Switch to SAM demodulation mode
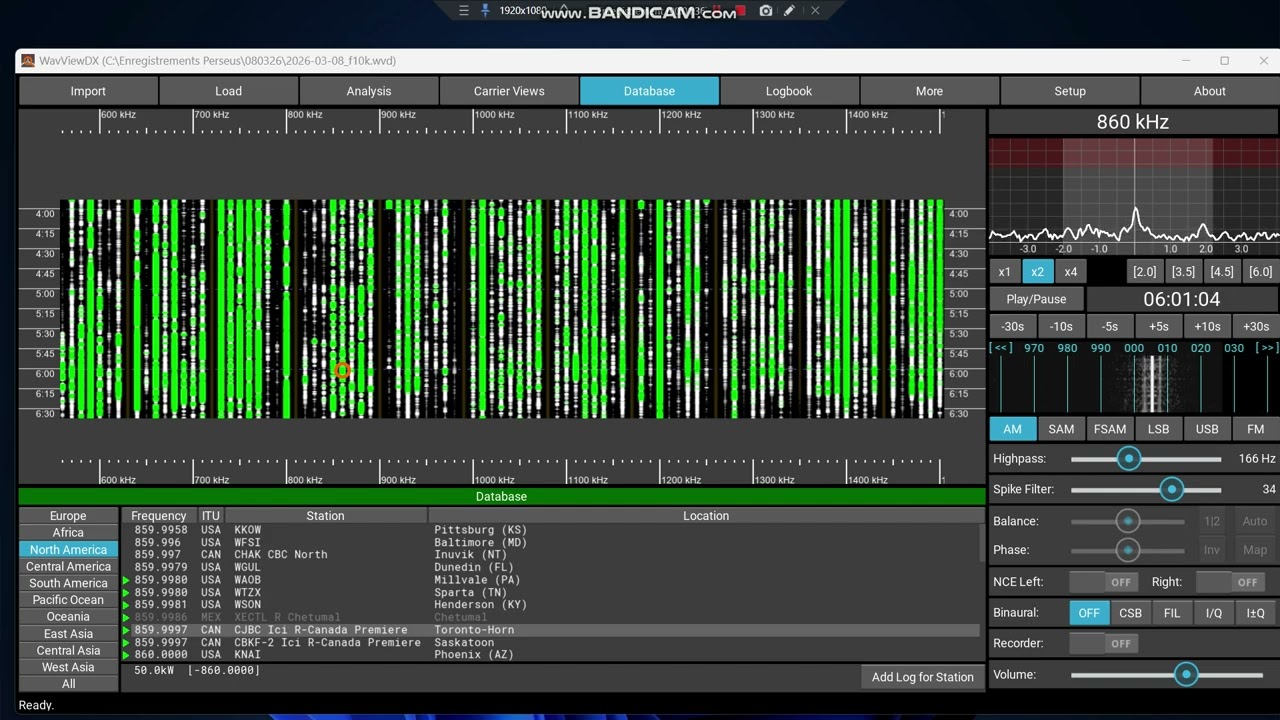 [1061, 429]
